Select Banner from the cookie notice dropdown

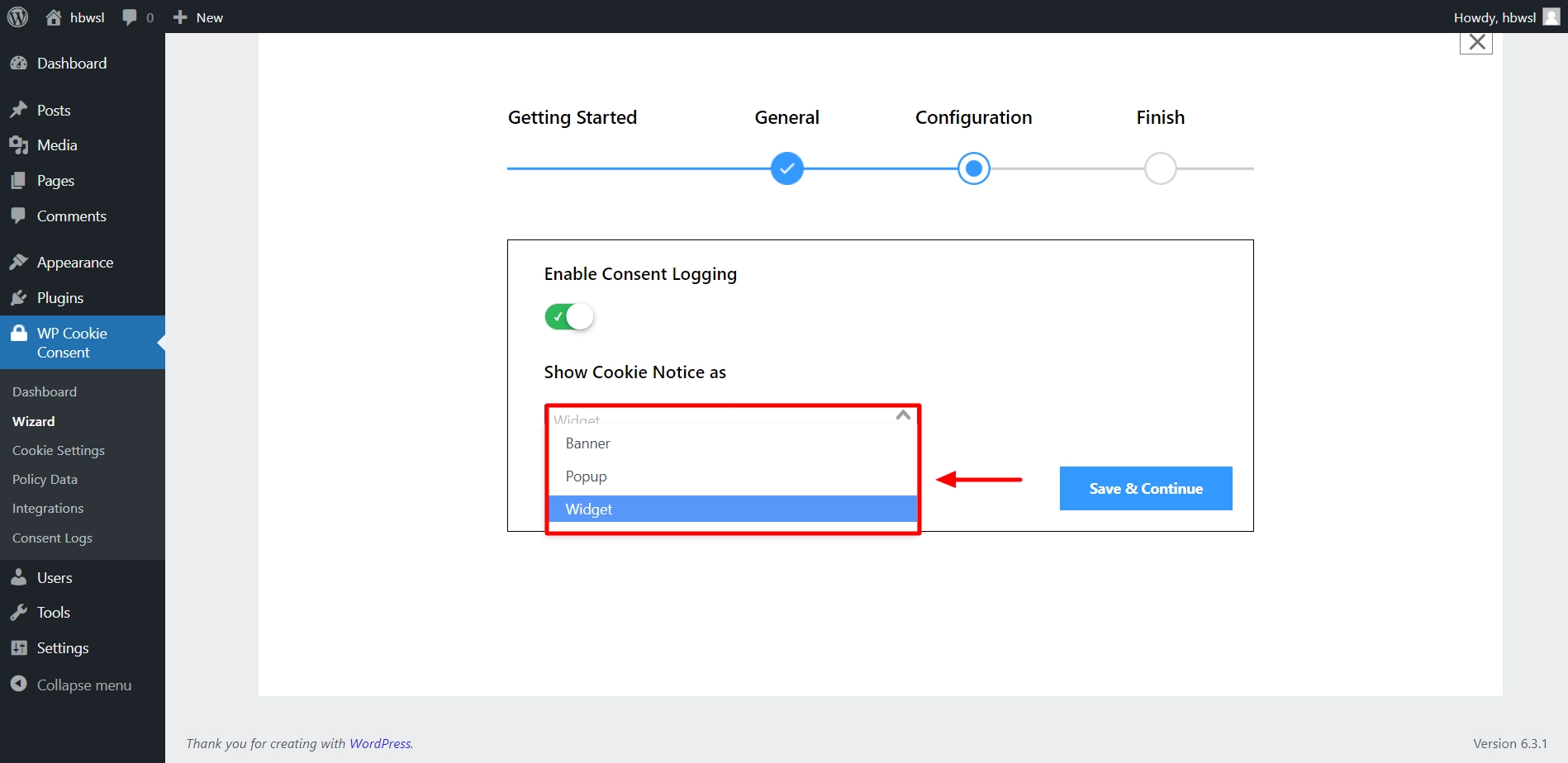[x=587, y=443]
